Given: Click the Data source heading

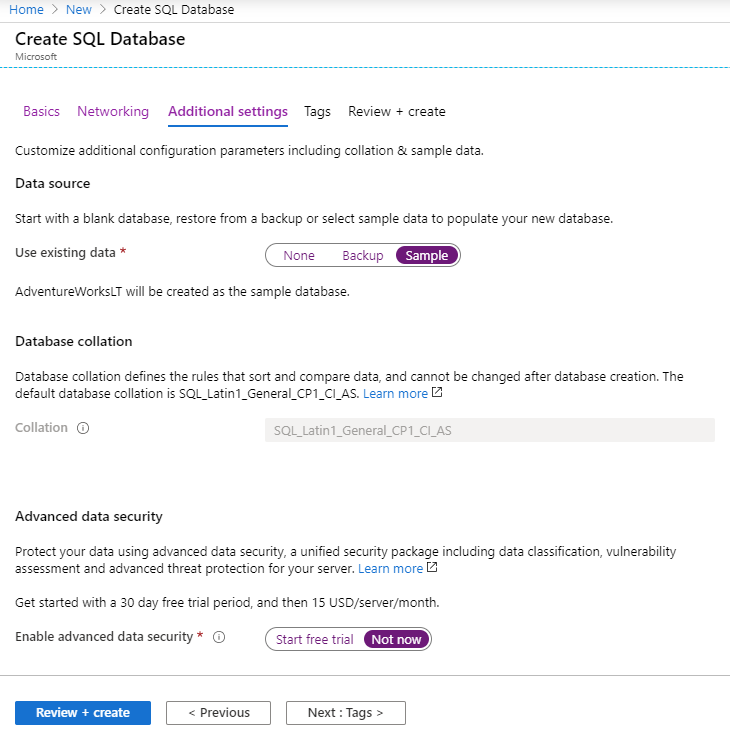Looking at the screenshot, I should pos(52,183).
